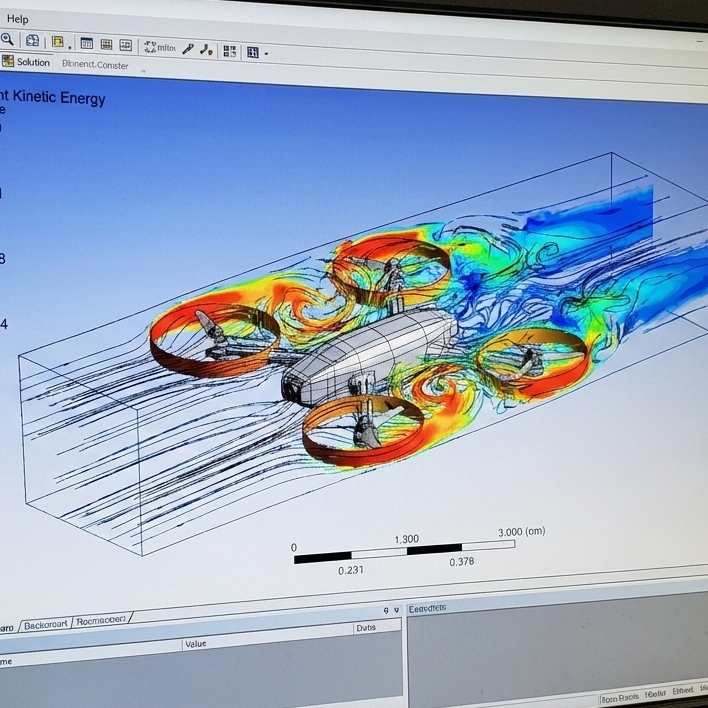Click the yellow box selection icon
708x708 pixels.
point(57,42)
